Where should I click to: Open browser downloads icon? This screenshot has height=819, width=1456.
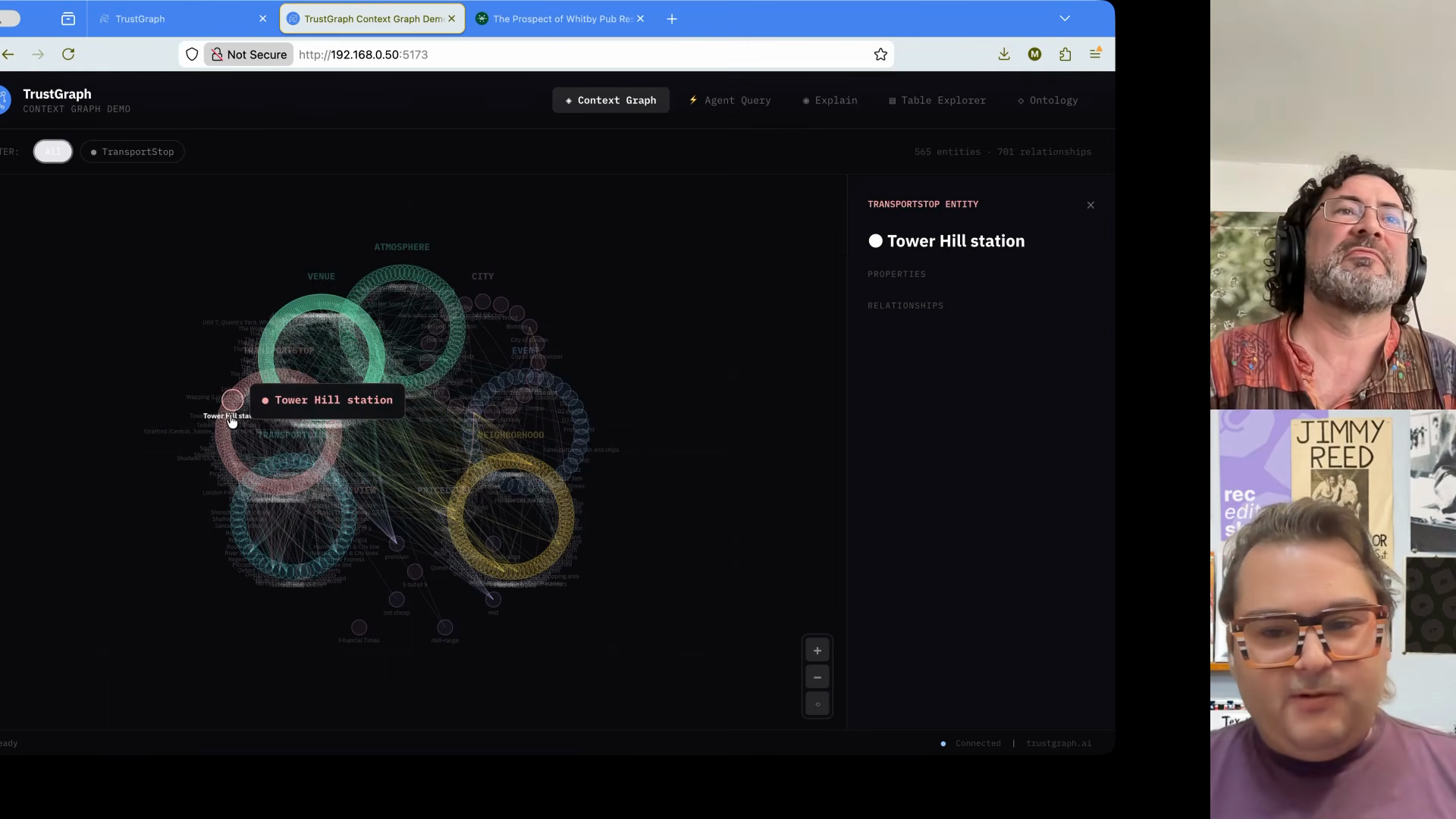(1004, 55)
